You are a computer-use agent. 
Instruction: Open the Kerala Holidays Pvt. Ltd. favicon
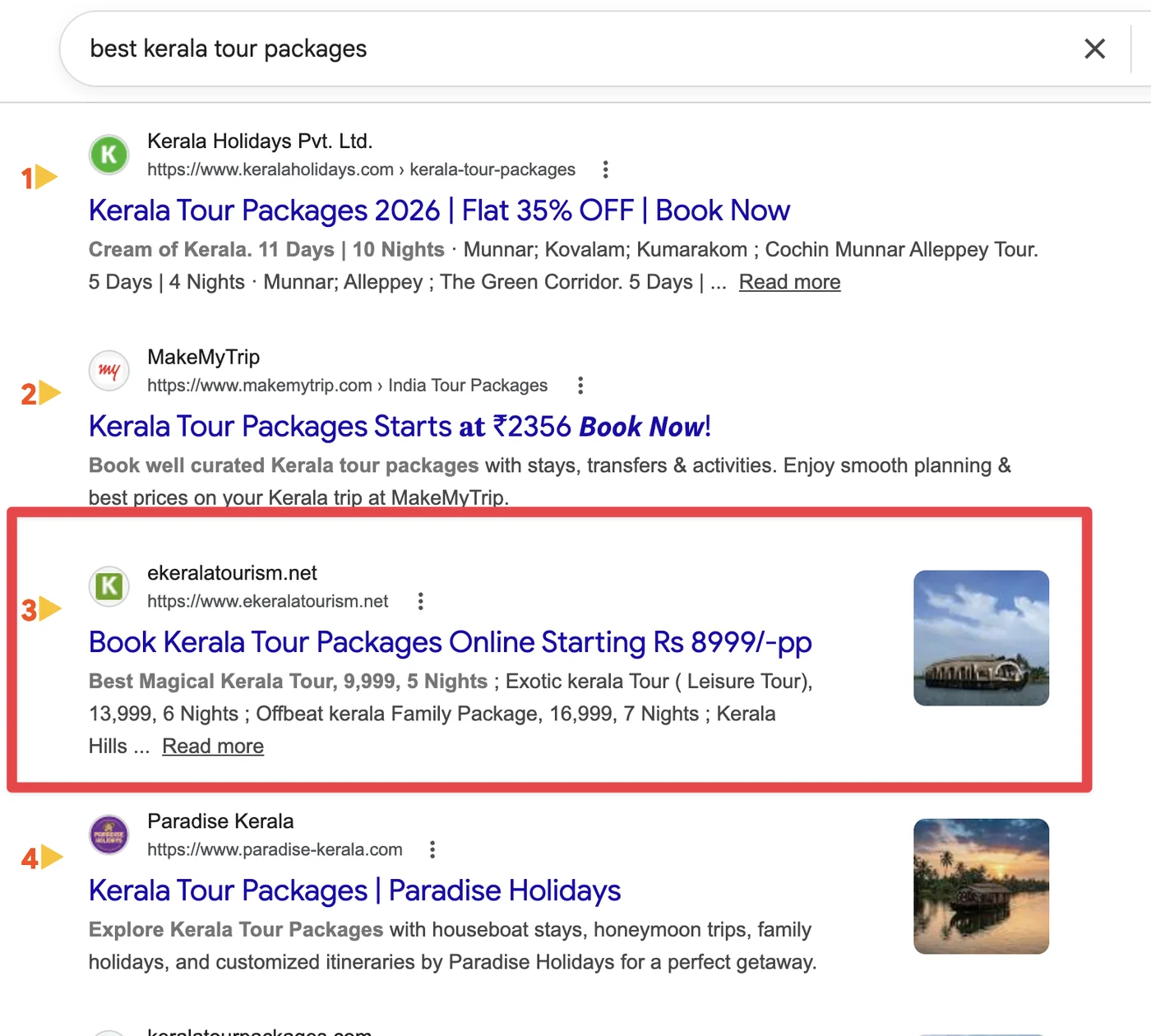[x=109, y=155]
